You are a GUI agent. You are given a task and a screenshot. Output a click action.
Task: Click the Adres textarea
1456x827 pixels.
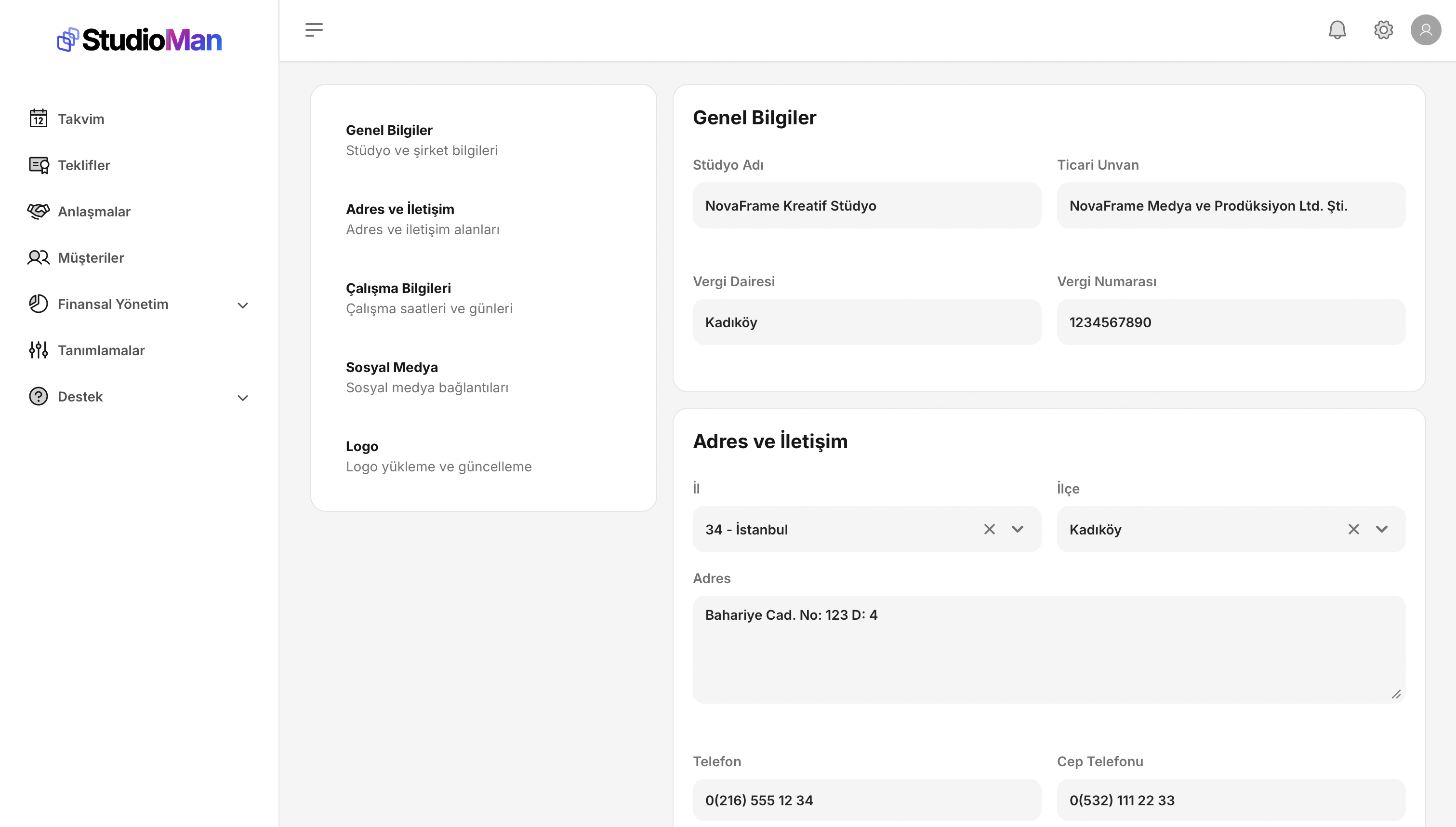pyautogui.click(x=1048, y=649)
